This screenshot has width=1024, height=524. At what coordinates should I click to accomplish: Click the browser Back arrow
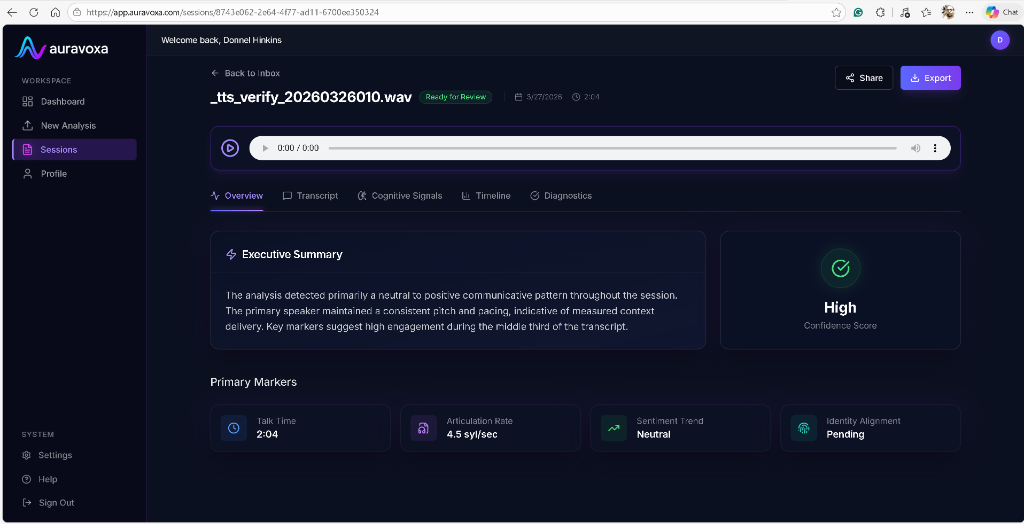[12, 12]
